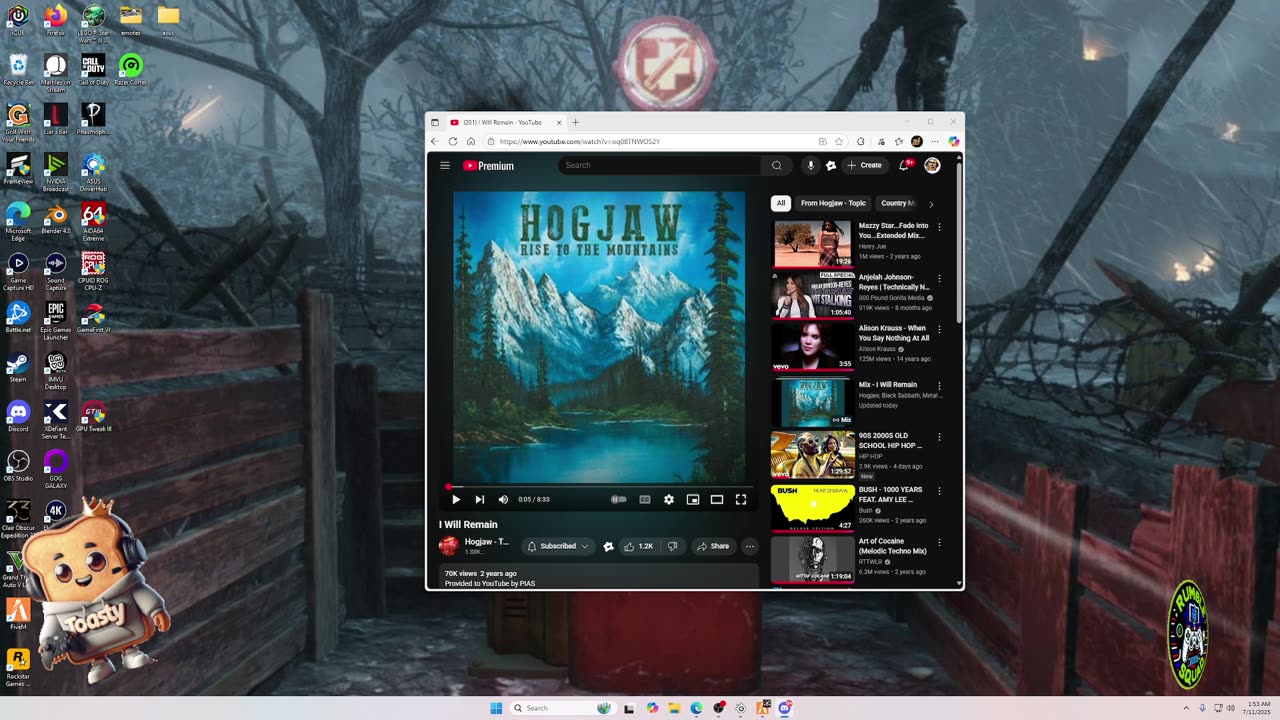Open options for the Alison Krauss video

(939, 329)
